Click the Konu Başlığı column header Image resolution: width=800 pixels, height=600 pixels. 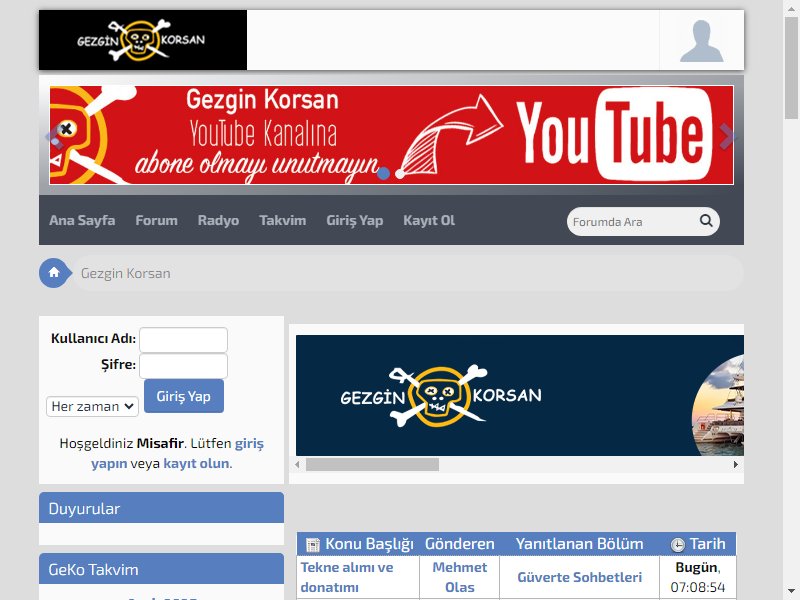358,544
